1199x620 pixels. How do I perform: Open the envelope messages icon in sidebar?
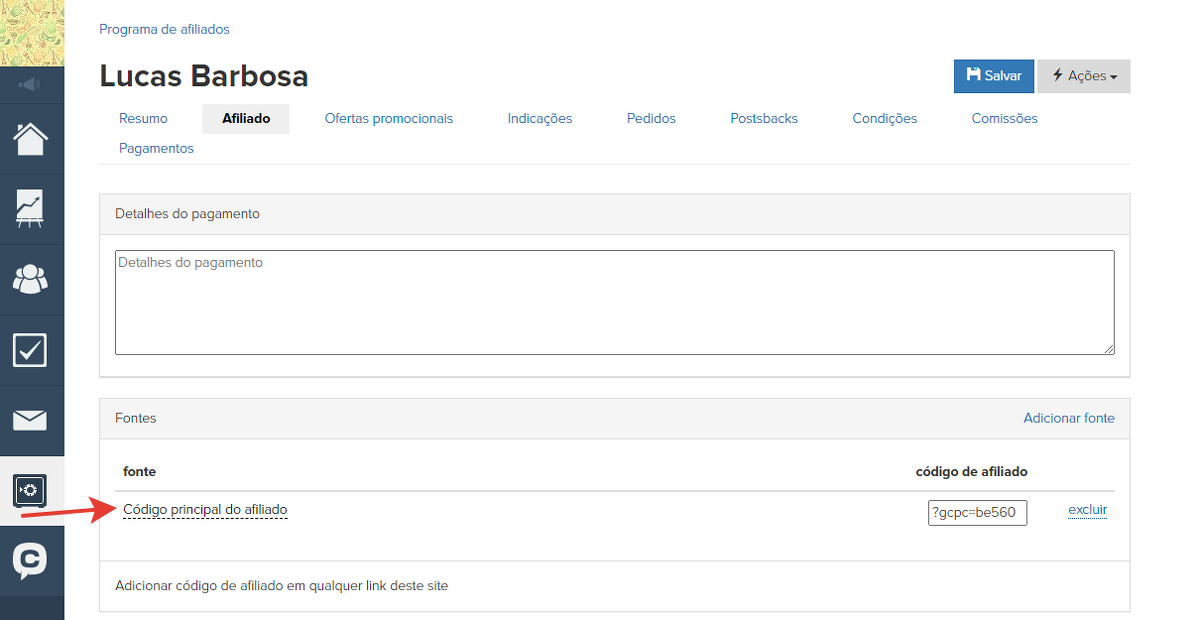pos(31,420)
